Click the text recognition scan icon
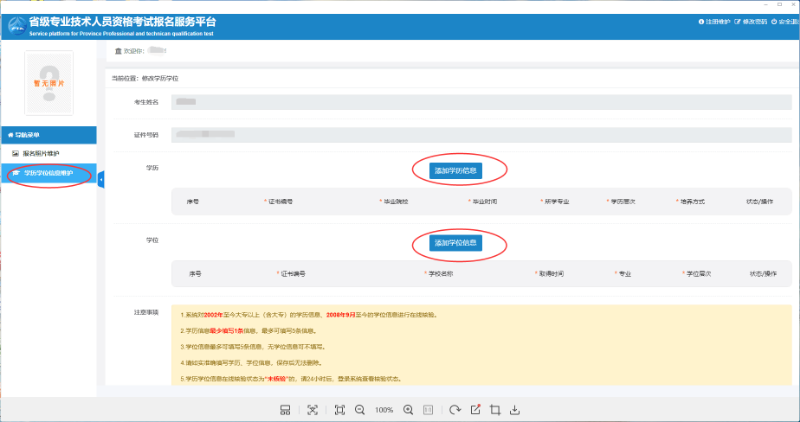The width and height of the screenshot is (800, 422). tap(312, 410)
